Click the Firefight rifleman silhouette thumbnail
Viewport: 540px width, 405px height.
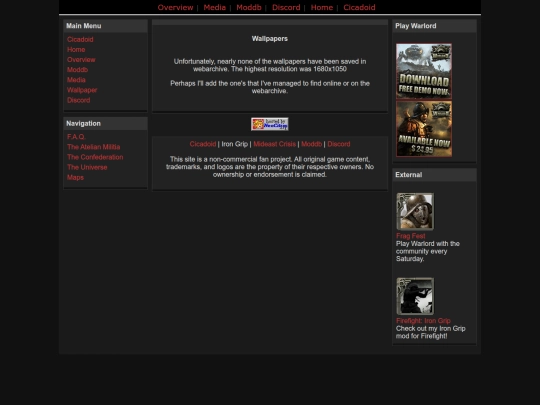(x=415, y=296)
